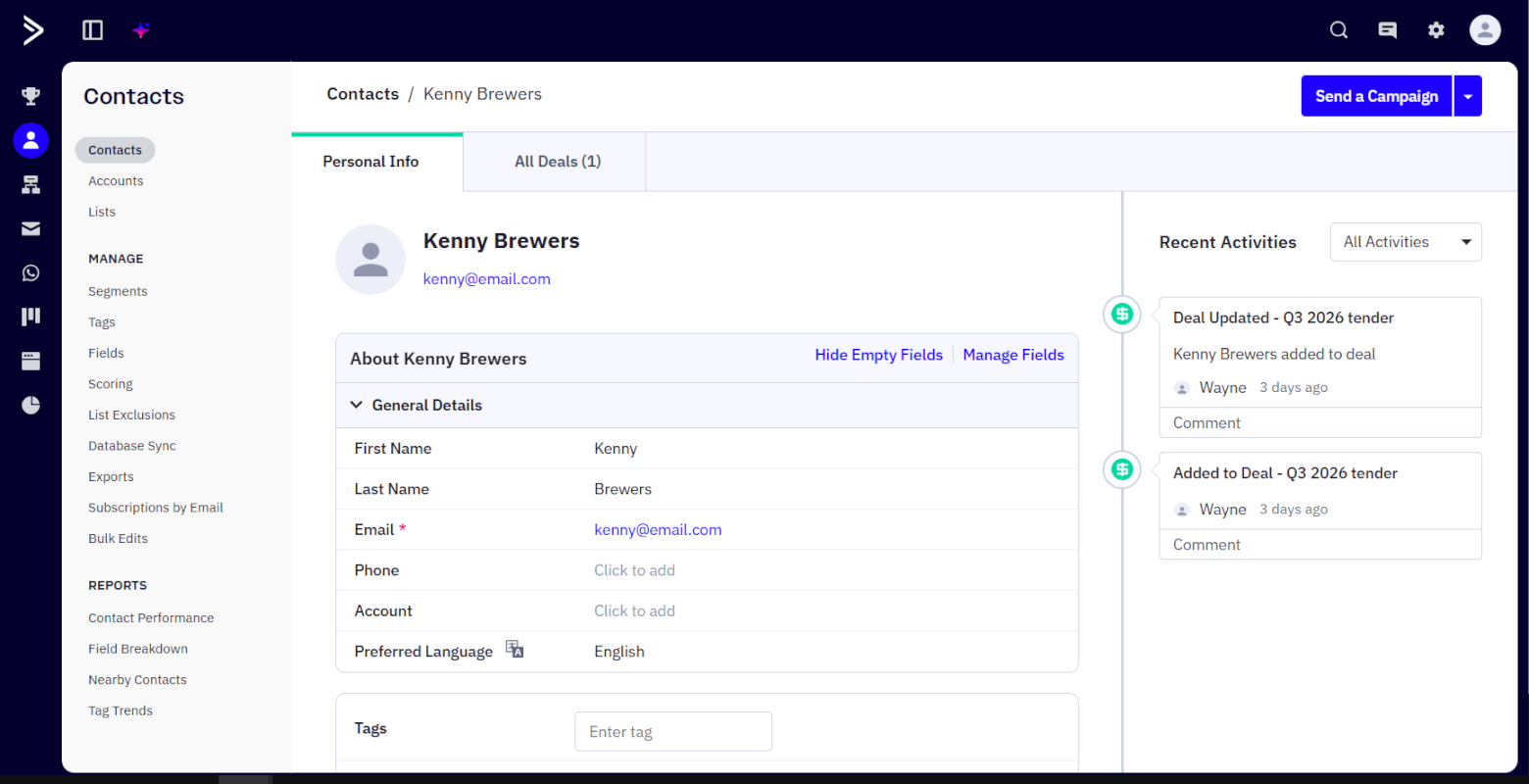Screen dimensions: 1529x784
Task: Click the WhatsApp conversations icon
Action: point(31,272)
